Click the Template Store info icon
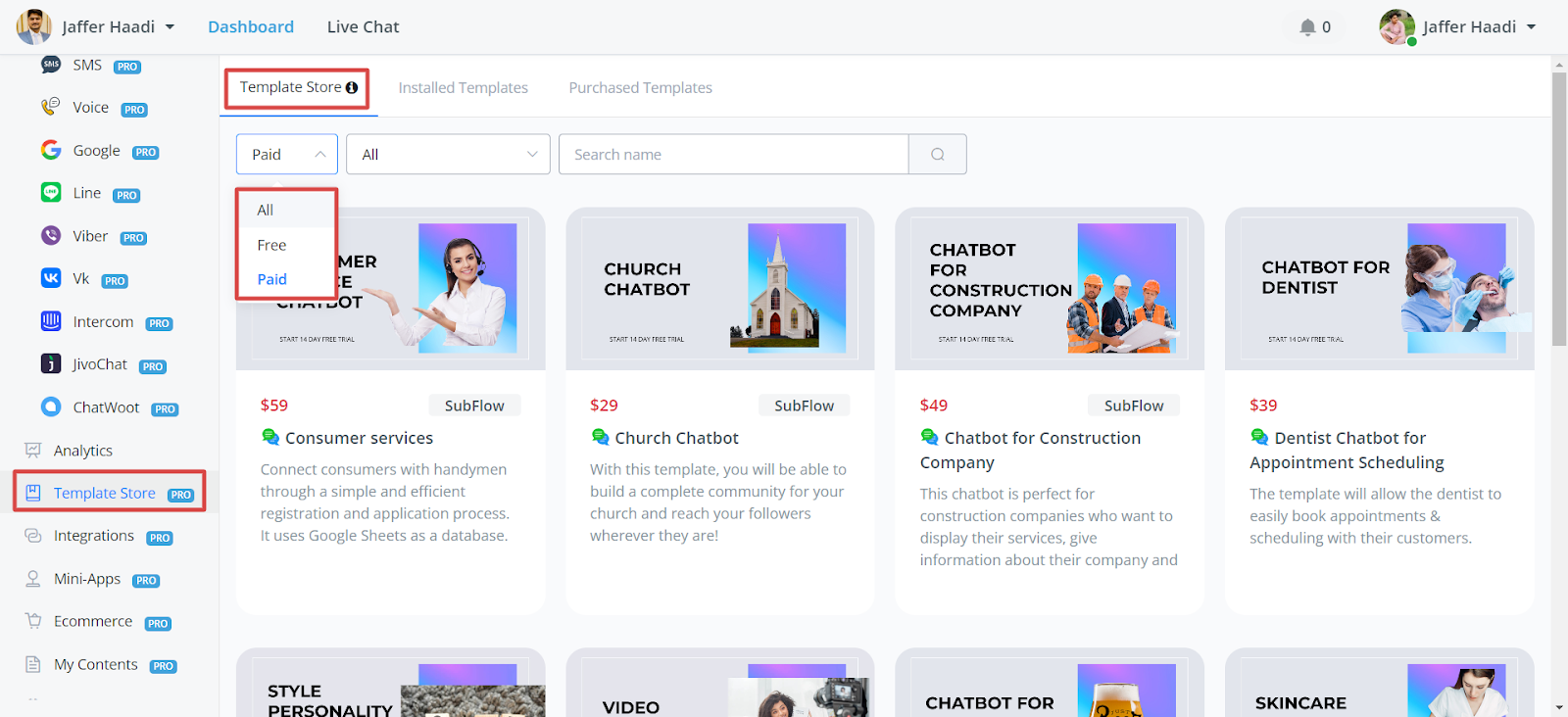 [x=352, y=88]
